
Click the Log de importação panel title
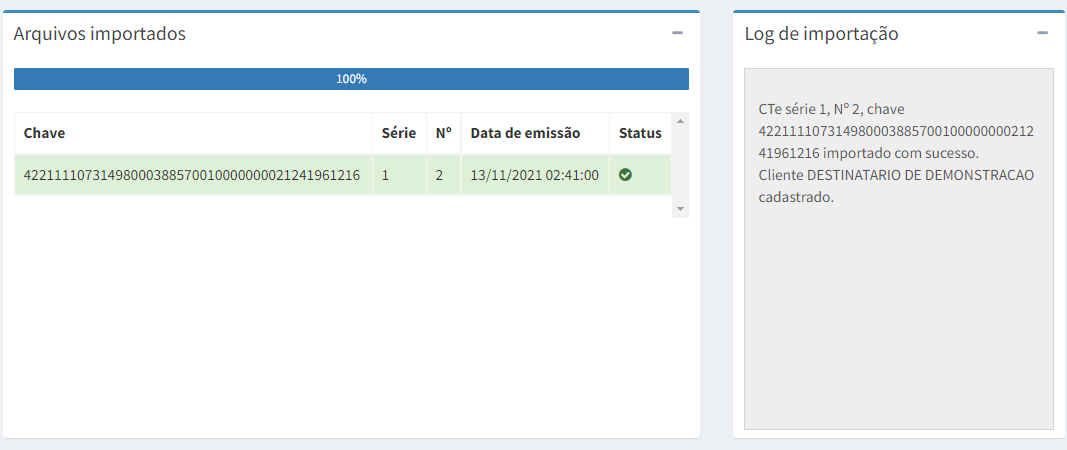pos(821,33)
